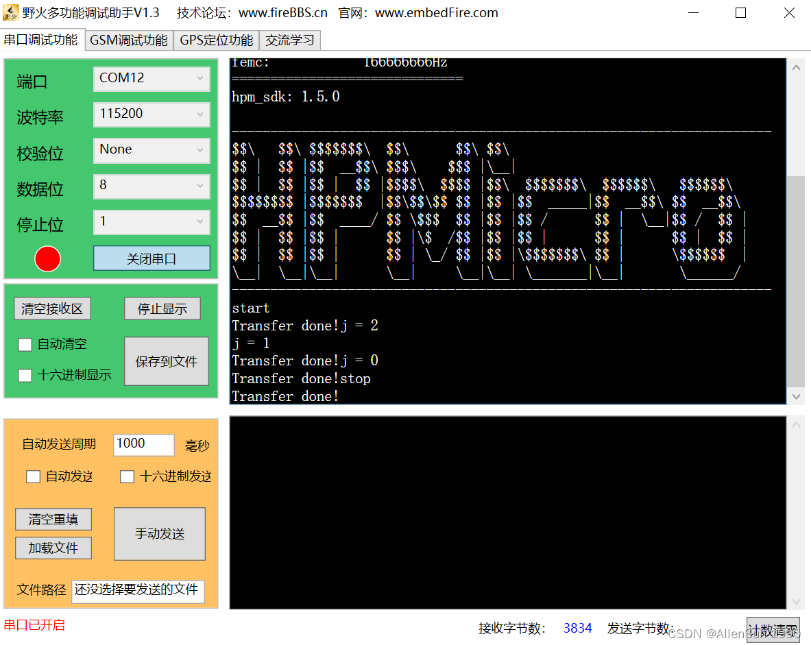Switch to the GSM调试功能 tab
The height and width of the screenshot is (645, 811).
[x=128, y=41]
